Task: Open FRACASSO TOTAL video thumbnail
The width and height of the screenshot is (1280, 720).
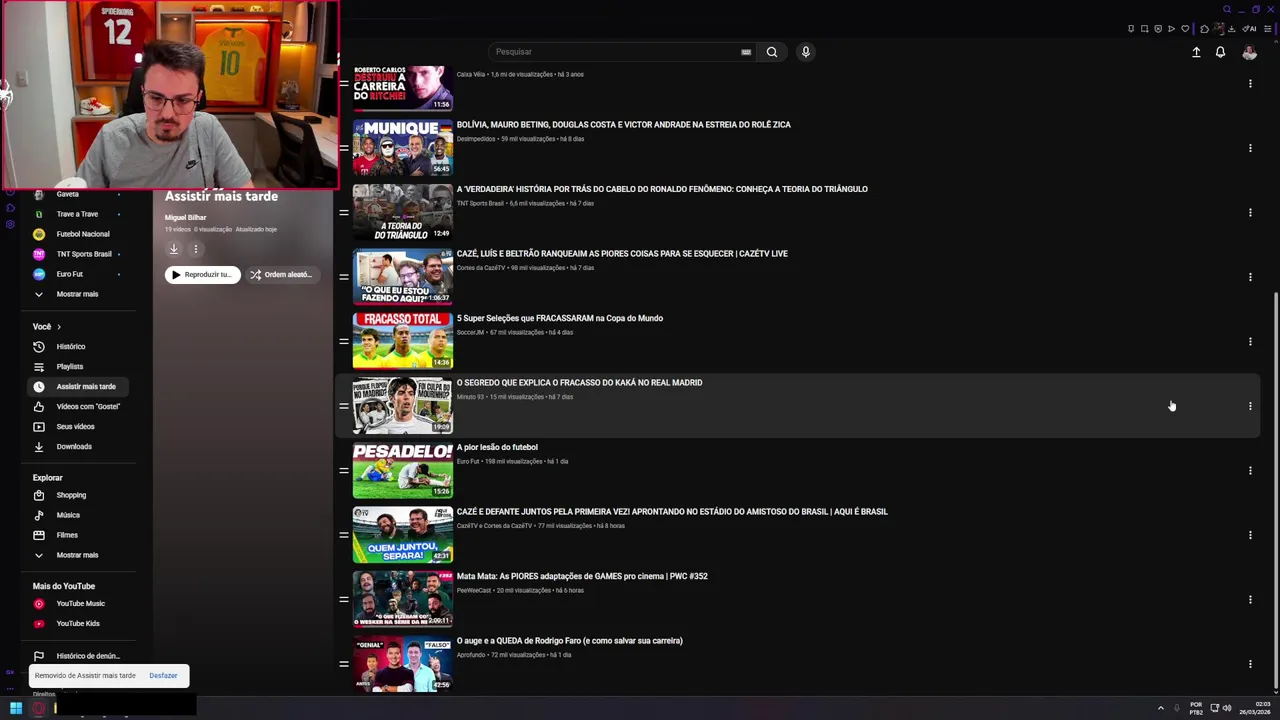Action: [x=403, y=342]
